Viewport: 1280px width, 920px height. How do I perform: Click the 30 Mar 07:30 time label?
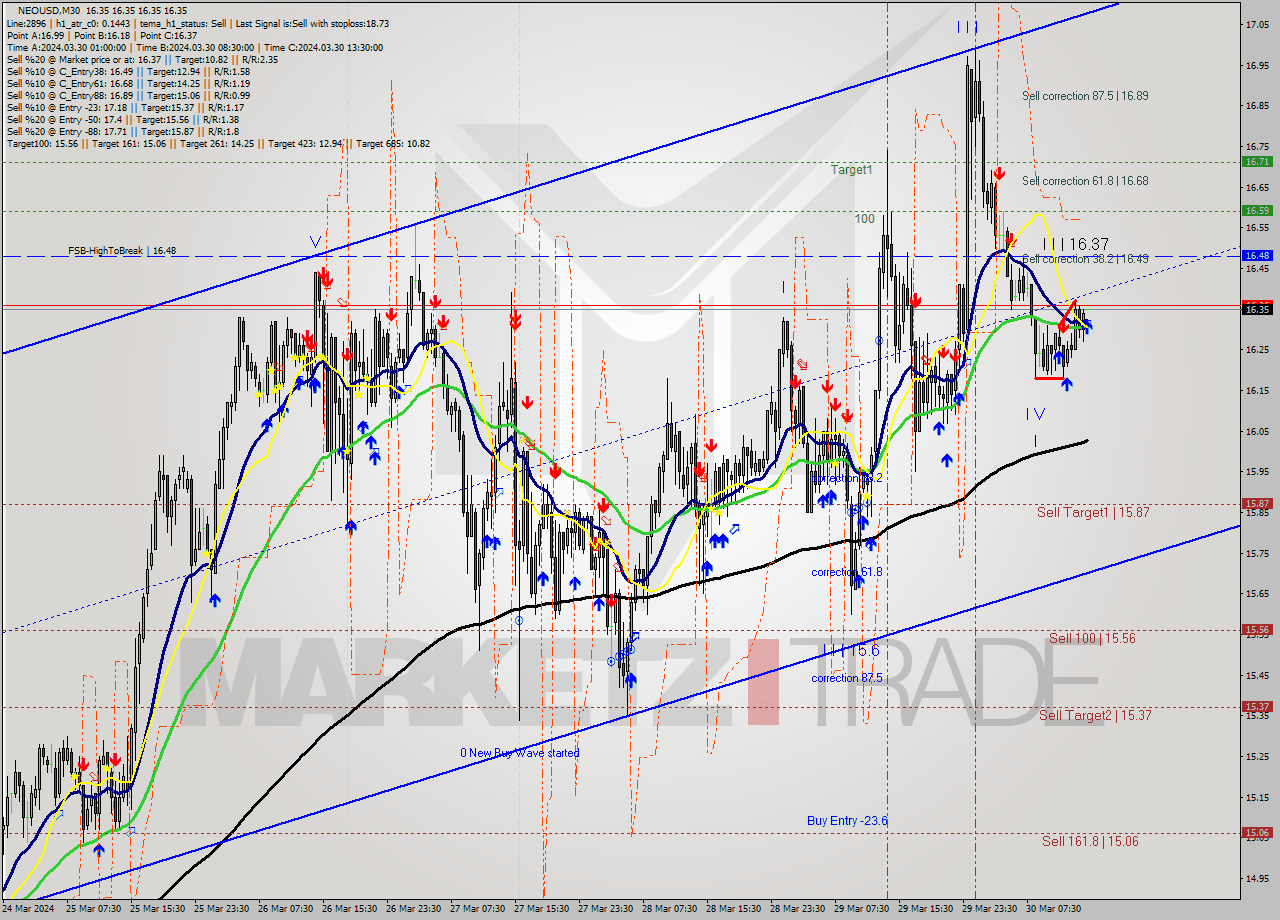click(1054, 909)
